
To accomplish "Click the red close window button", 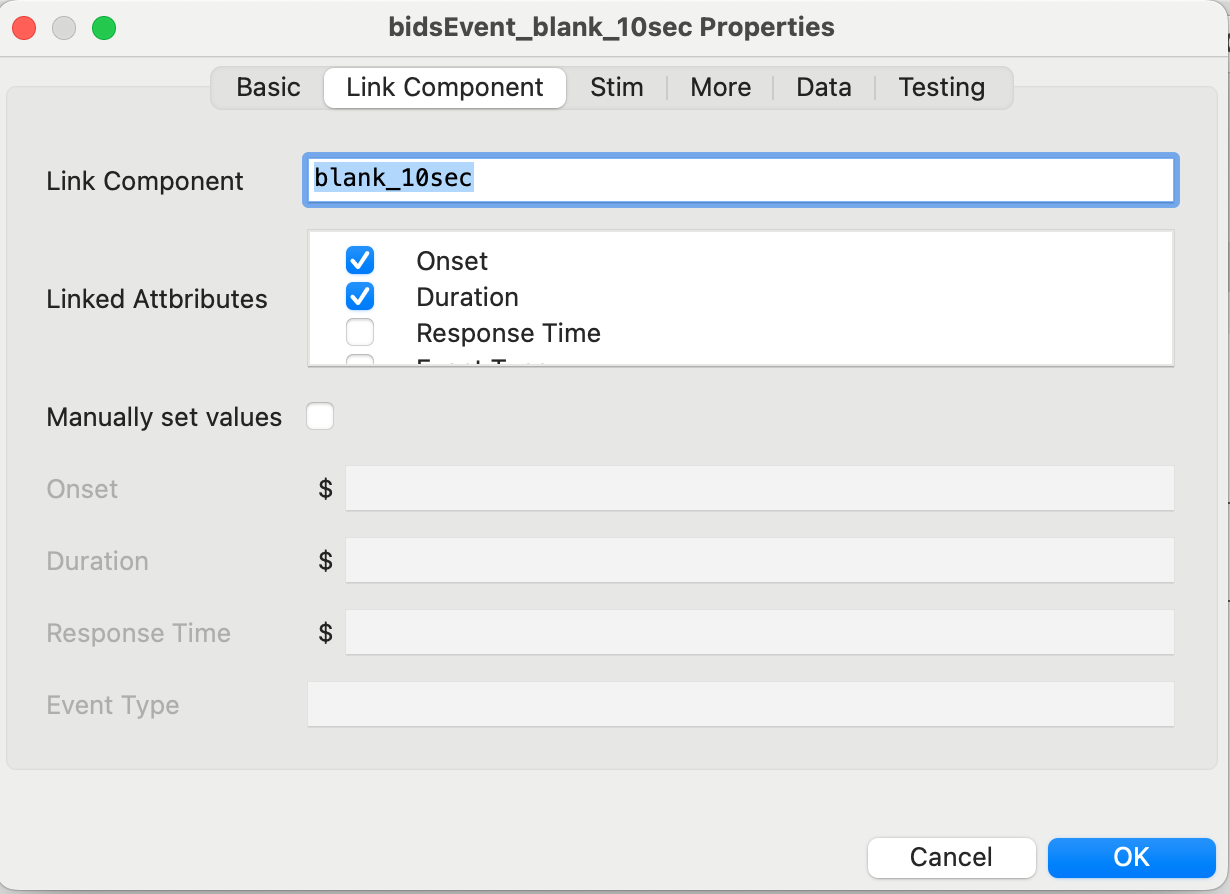I will tap(24, 28).
